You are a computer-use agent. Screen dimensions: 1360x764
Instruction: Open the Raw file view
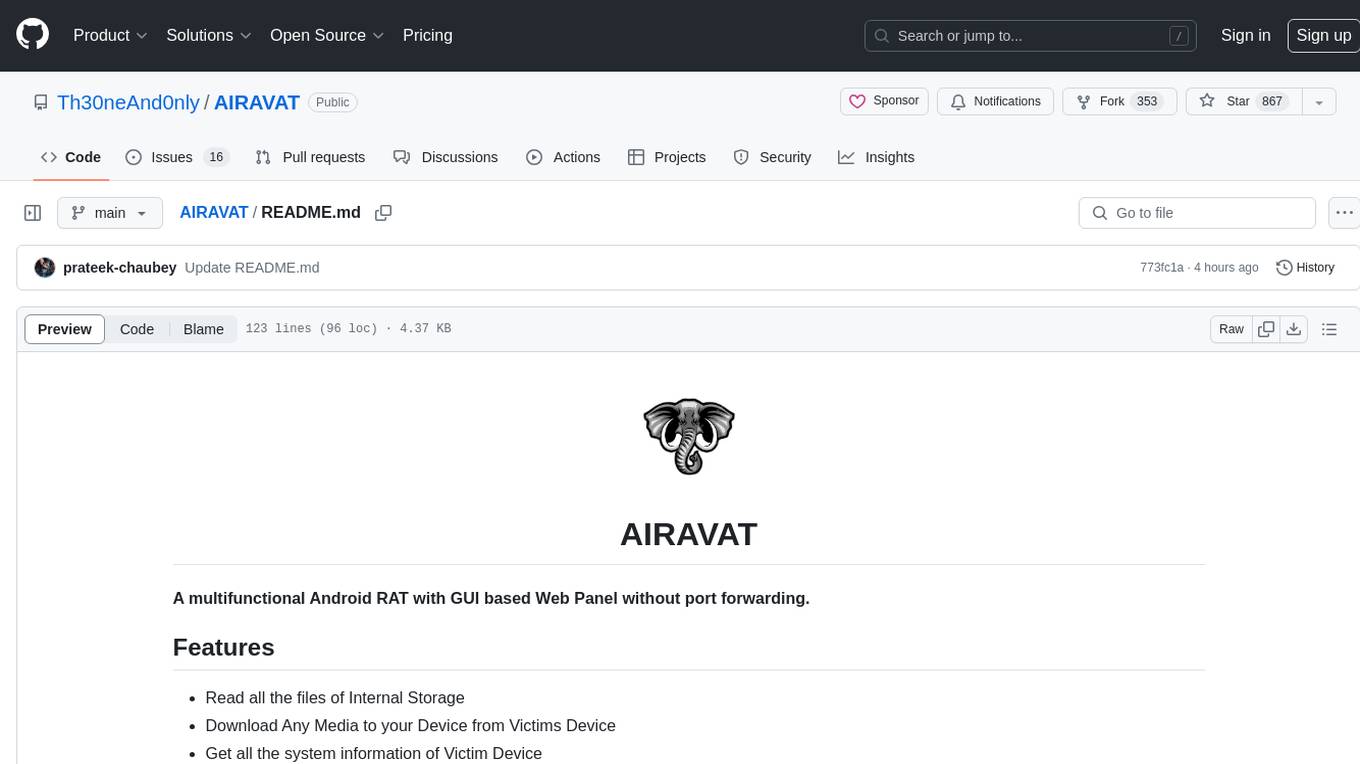pos(1231,329)
